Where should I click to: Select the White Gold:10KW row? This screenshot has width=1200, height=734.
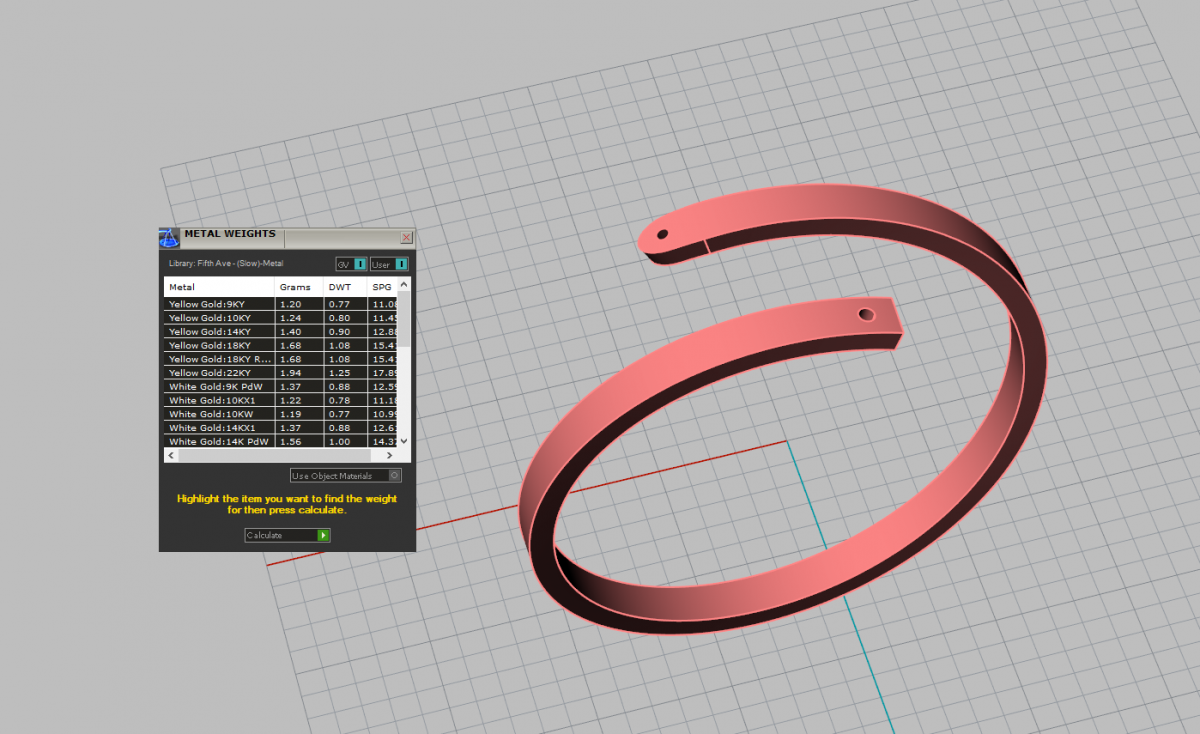(x=218, y=414)
